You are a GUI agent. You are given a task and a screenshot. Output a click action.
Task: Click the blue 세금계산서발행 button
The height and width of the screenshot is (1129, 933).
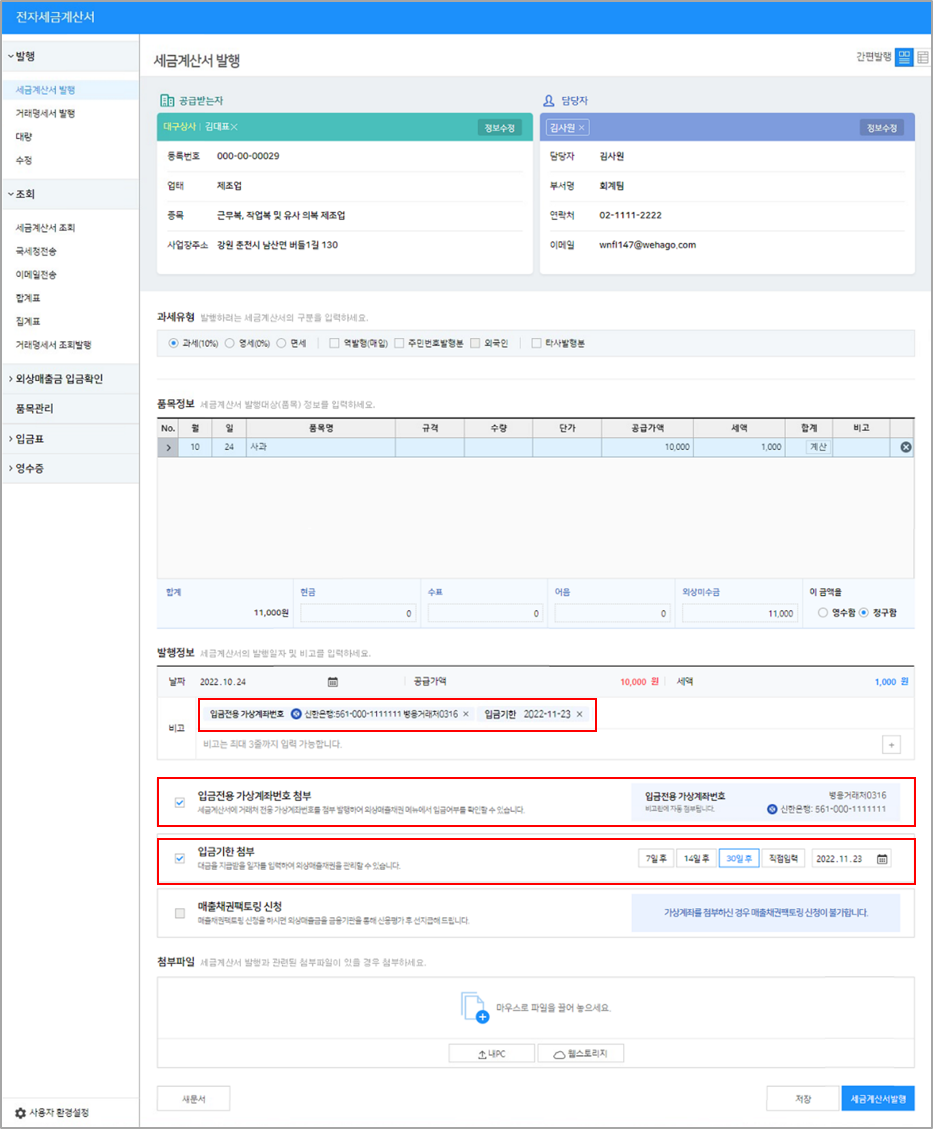pos(877,1098)
